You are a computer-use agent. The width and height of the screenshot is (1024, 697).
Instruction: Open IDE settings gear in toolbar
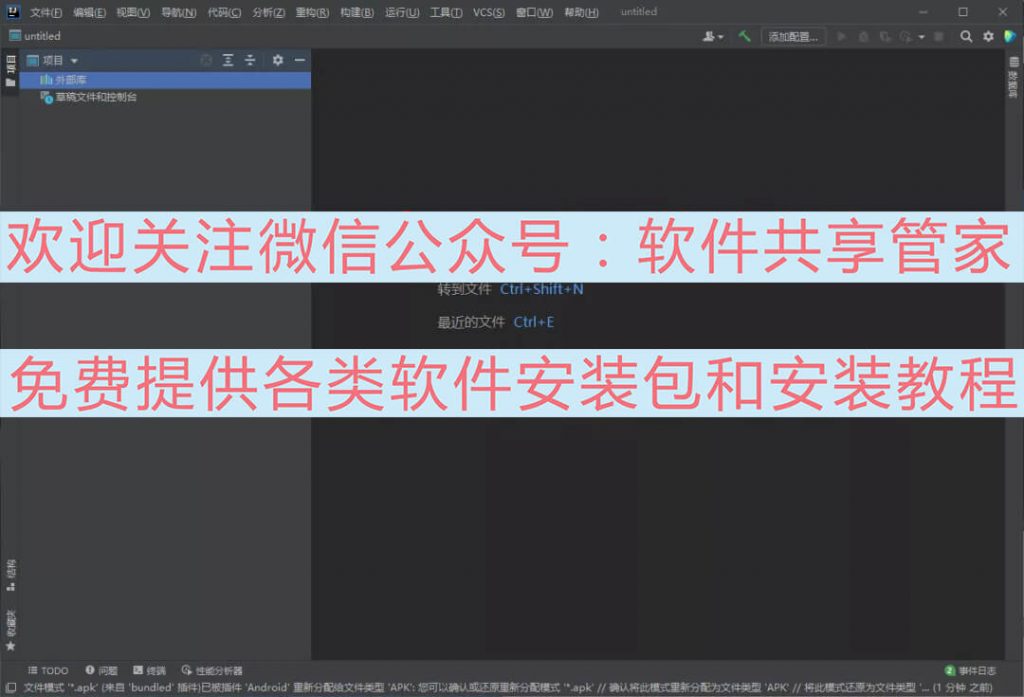(989, 37)
